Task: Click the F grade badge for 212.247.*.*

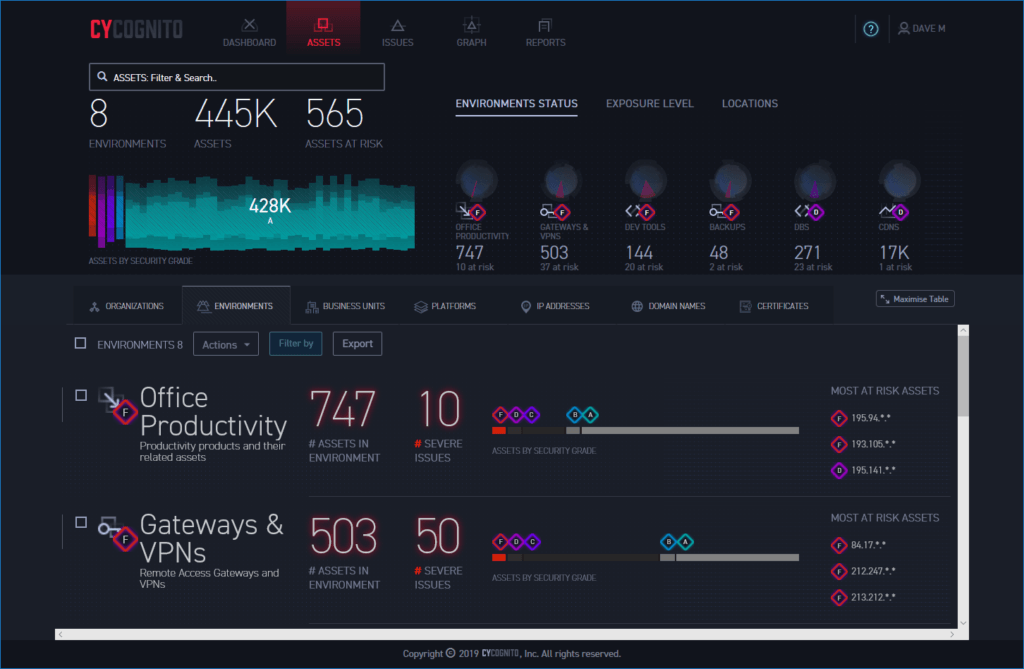Action: click(839, 571)
